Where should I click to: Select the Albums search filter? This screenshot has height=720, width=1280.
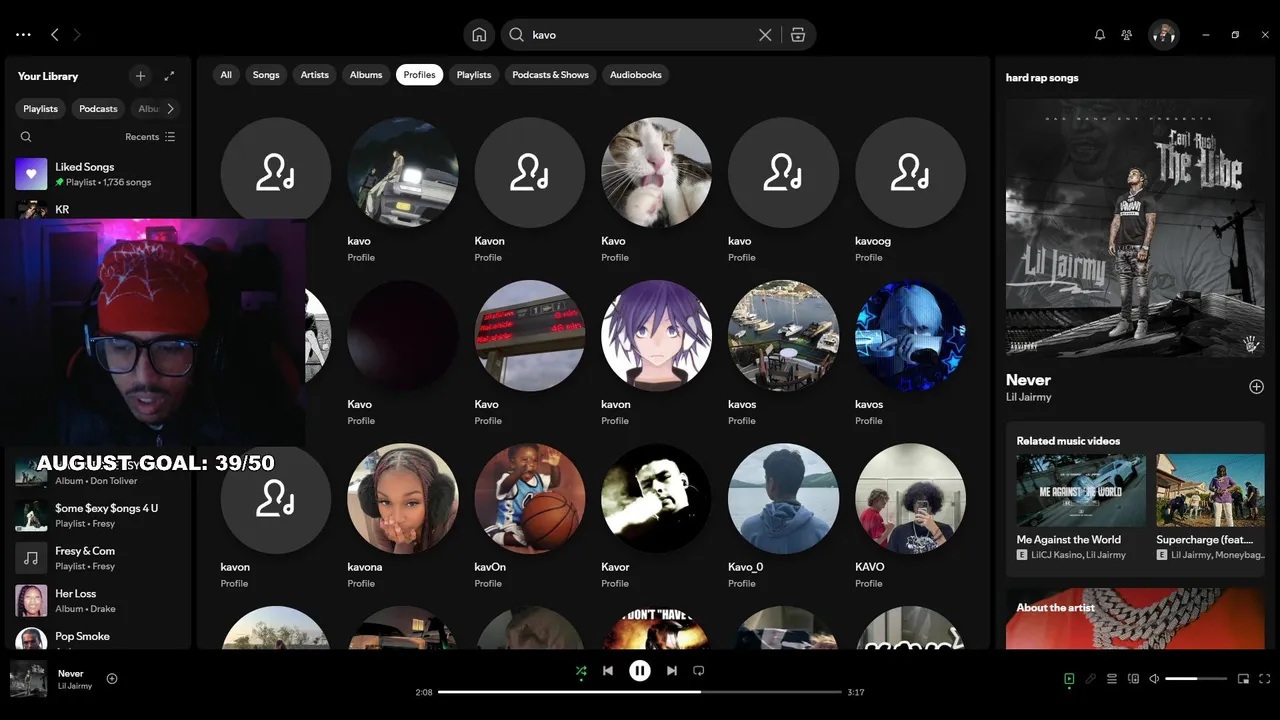point(366,75)
